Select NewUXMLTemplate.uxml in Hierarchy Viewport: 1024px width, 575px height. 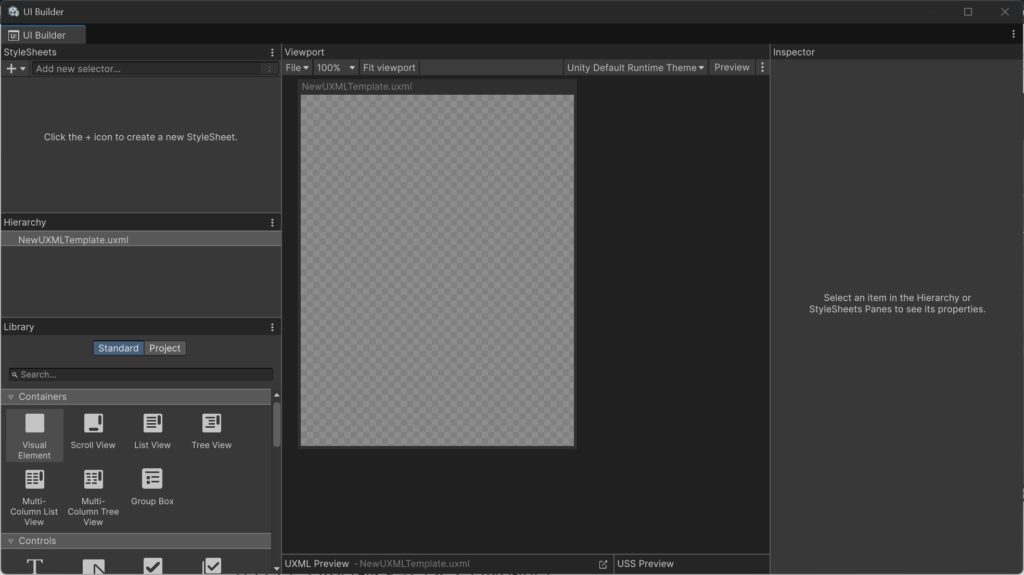point(141,240)
